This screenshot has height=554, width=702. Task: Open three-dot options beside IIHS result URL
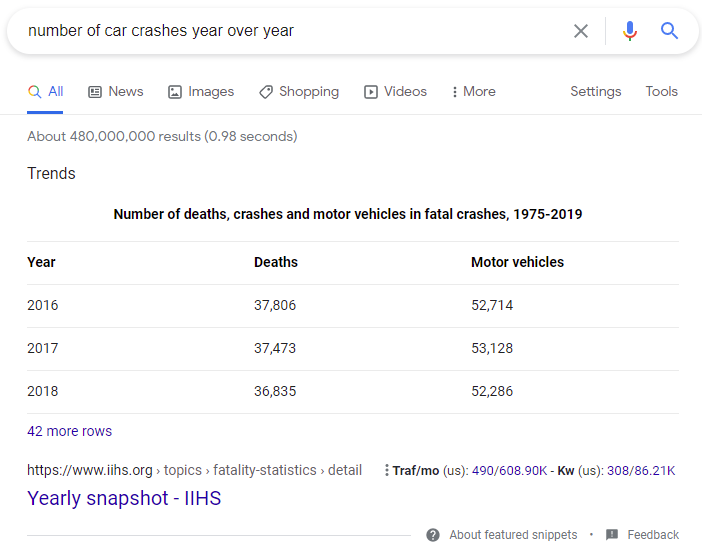coord(386,470)
